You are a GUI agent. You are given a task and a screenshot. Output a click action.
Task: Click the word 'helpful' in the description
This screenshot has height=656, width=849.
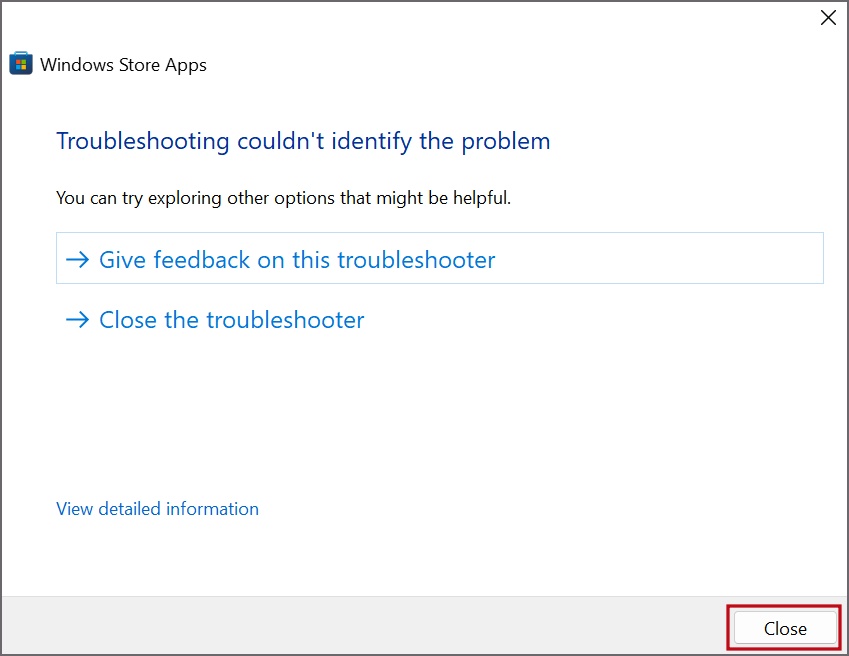481,198
